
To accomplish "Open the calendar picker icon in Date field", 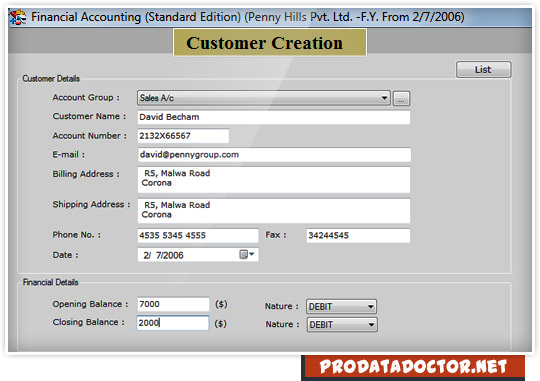I will tap(247, 255).
